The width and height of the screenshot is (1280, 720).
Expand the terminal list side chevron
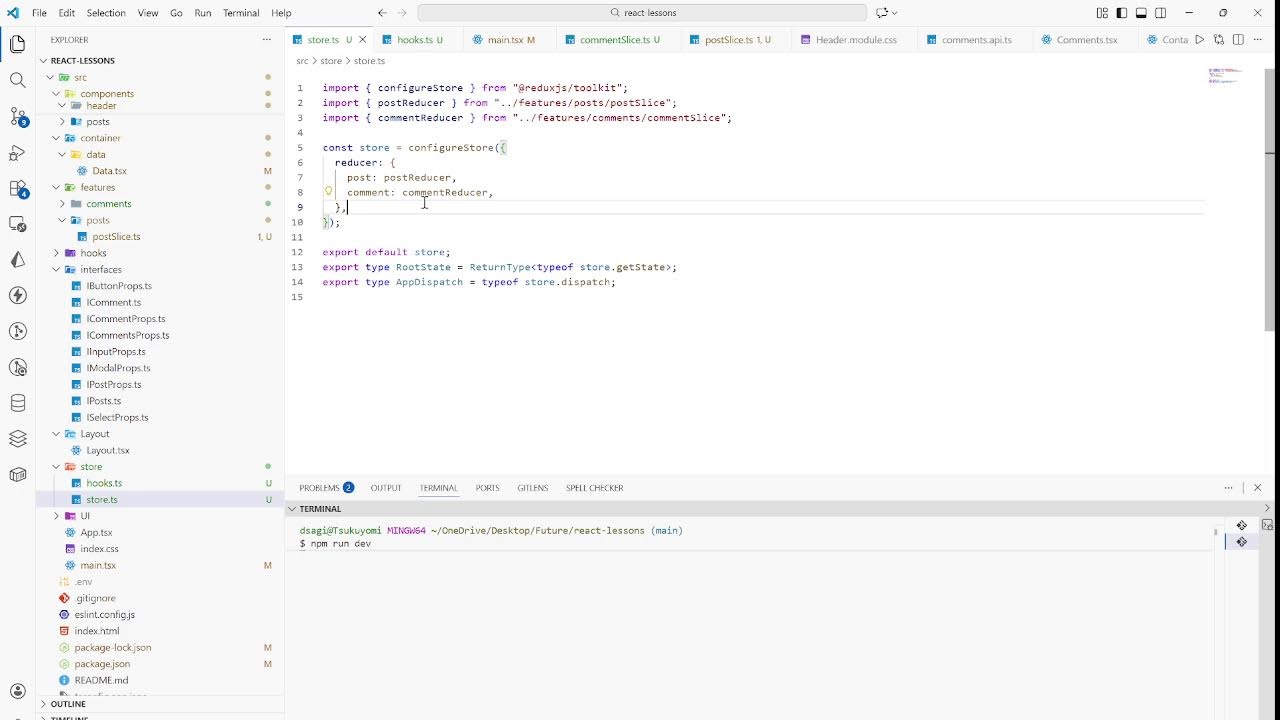(x=1267, y=509)
